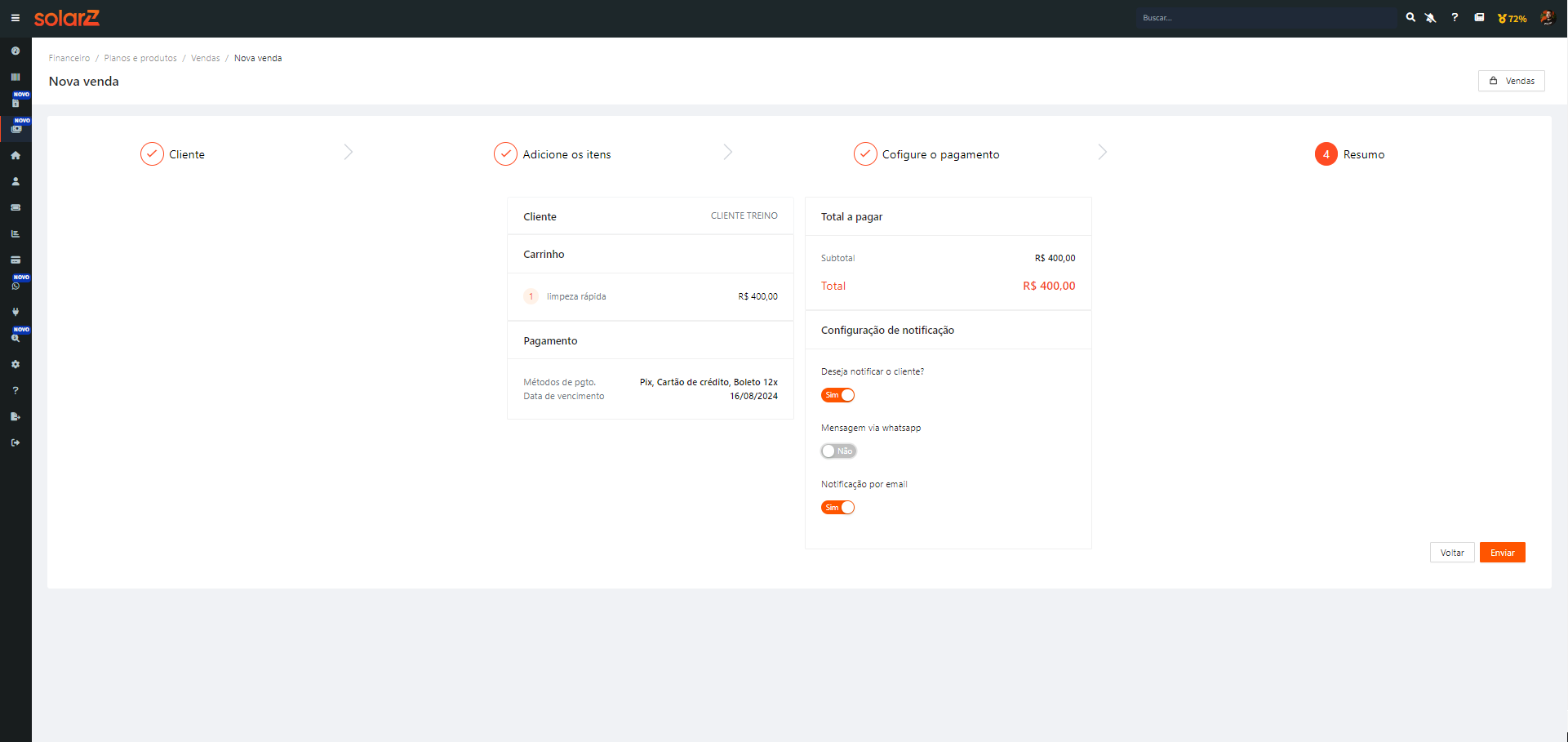
Task: Go to the 'Cliente' wizard step
Action: point(173,154)
